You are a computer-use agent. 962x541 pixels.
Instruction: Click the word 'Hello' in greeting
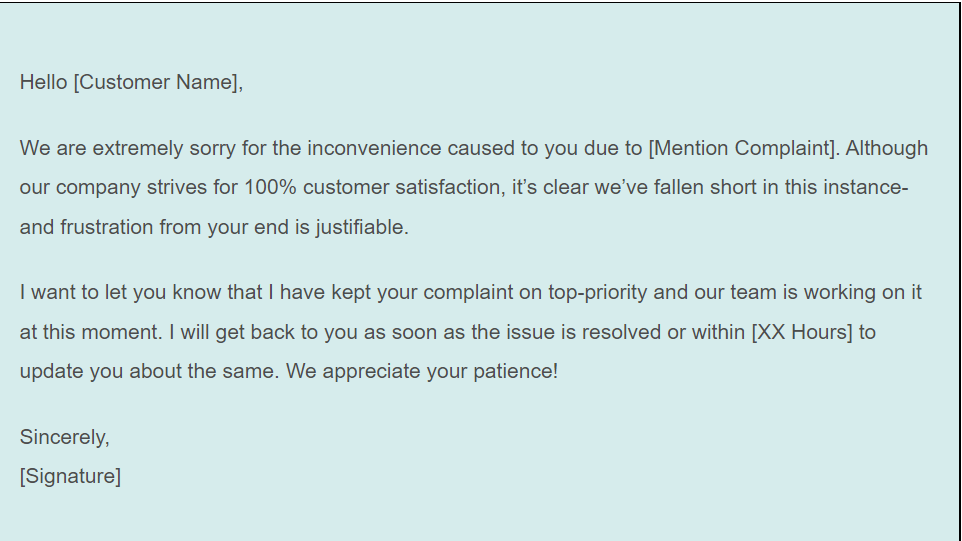[44, 82]
